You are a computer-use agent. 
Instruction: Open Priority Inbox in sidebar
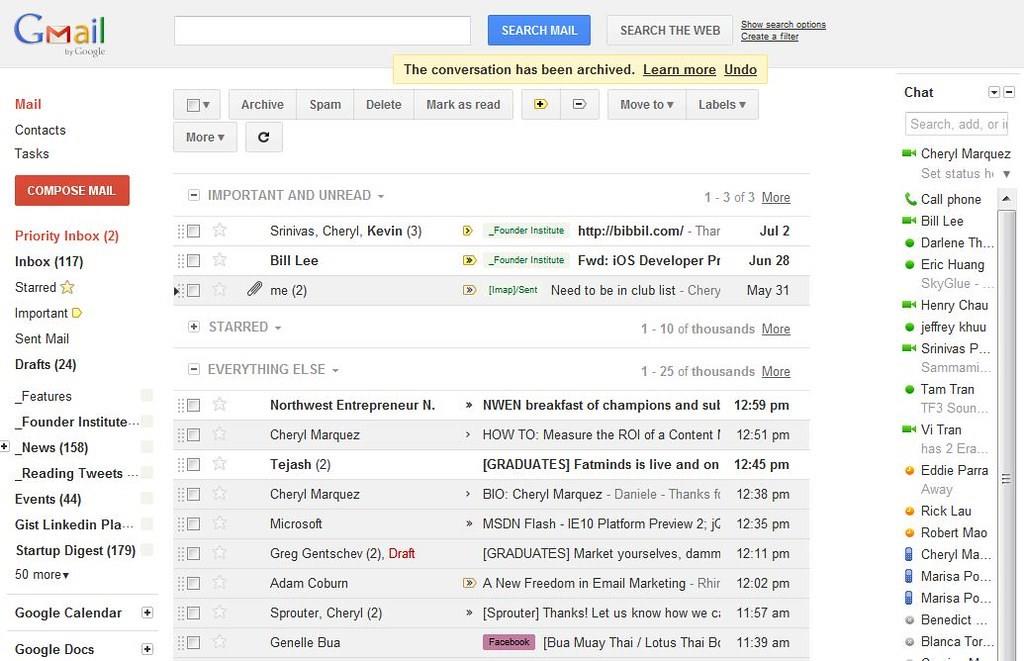(x=66, y=236)
